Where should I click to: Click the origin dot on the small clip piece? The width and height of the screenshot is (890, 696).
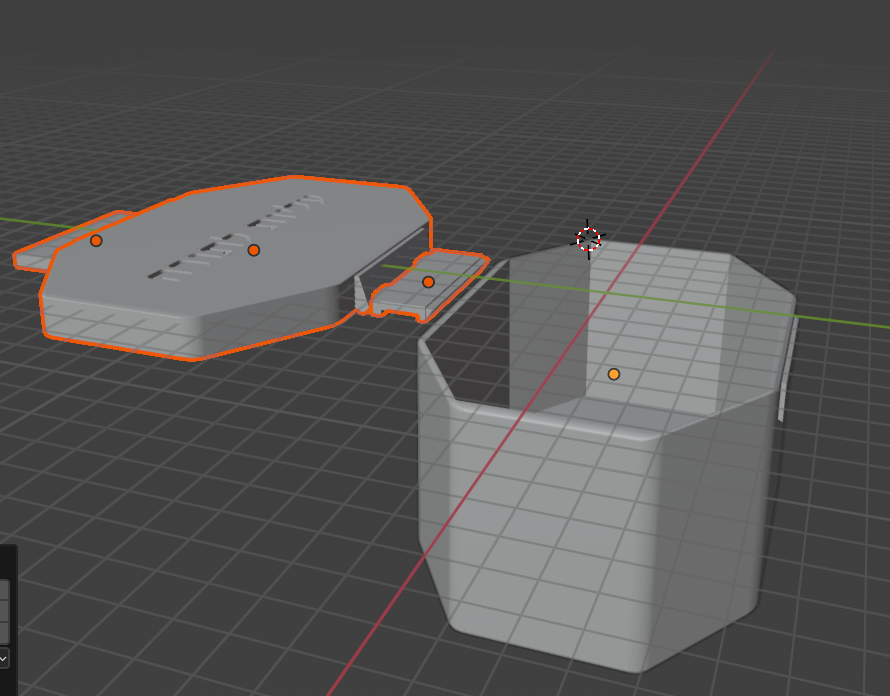click(429, 282)
